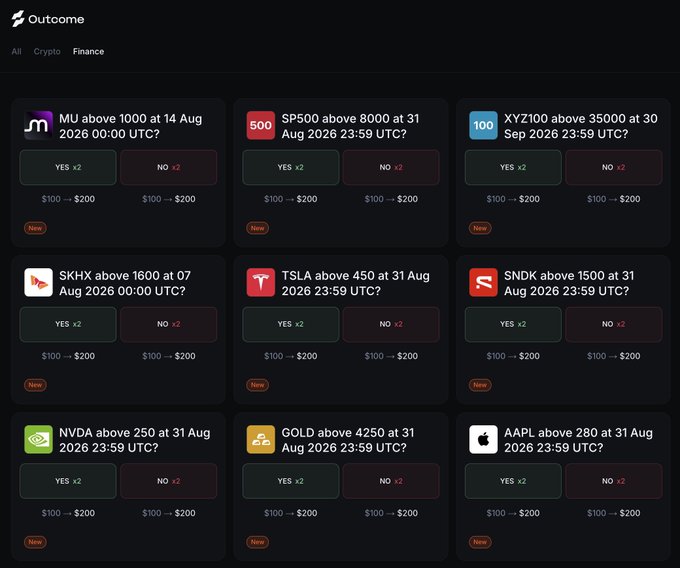
Task: Bet NO on SP500 above 8000
Action: click(391, 167)
